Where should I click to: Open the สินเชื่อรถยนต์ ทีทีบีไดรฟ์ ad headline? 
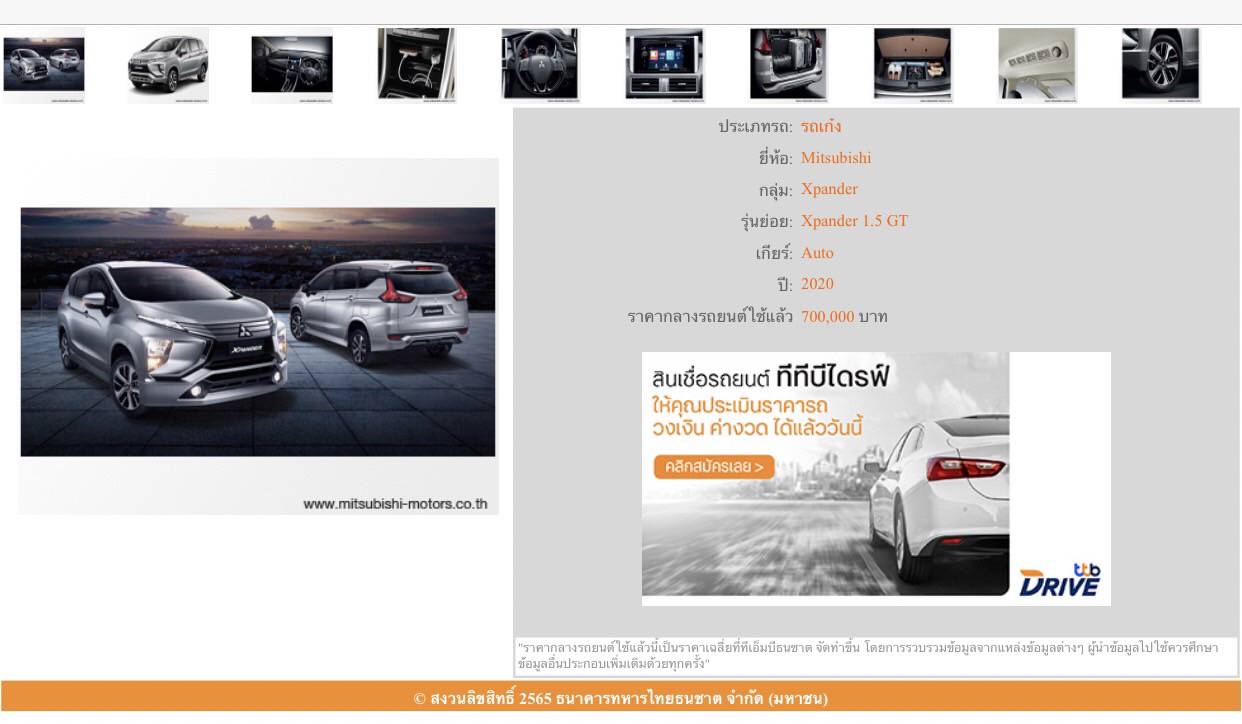click(x=770, y=378)
